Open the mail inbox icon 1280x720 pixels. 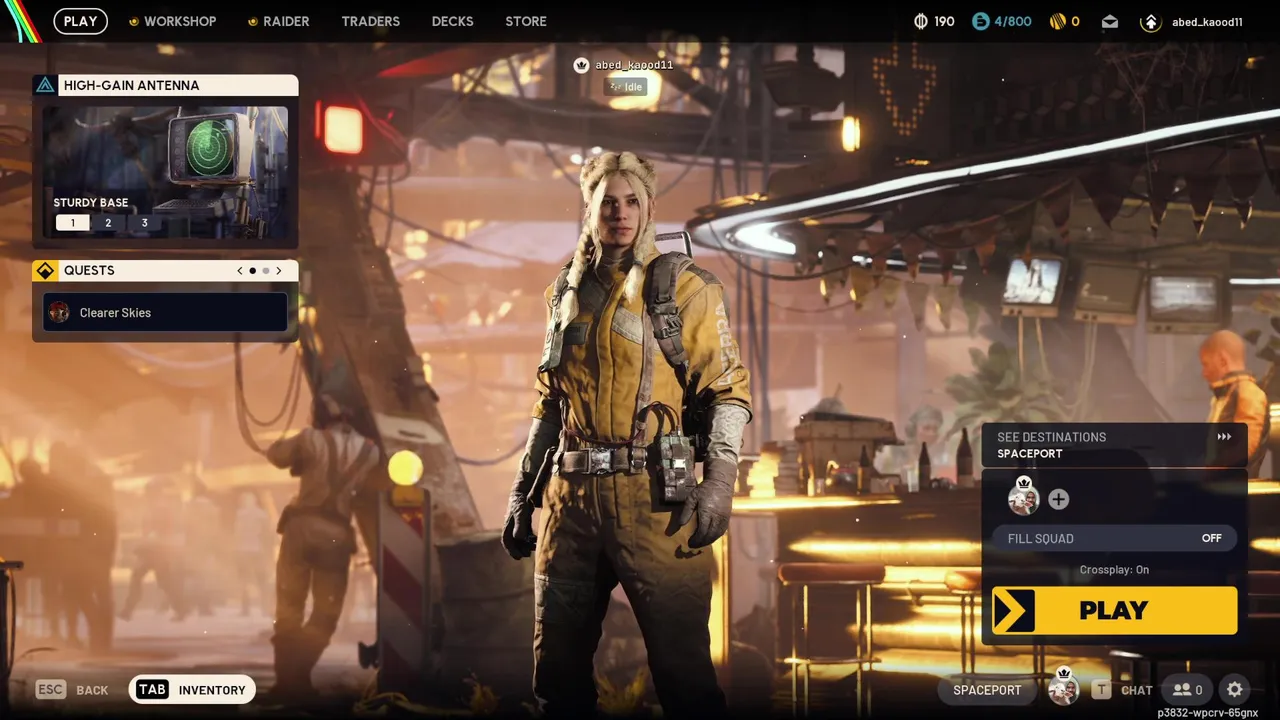point(1110,21)
